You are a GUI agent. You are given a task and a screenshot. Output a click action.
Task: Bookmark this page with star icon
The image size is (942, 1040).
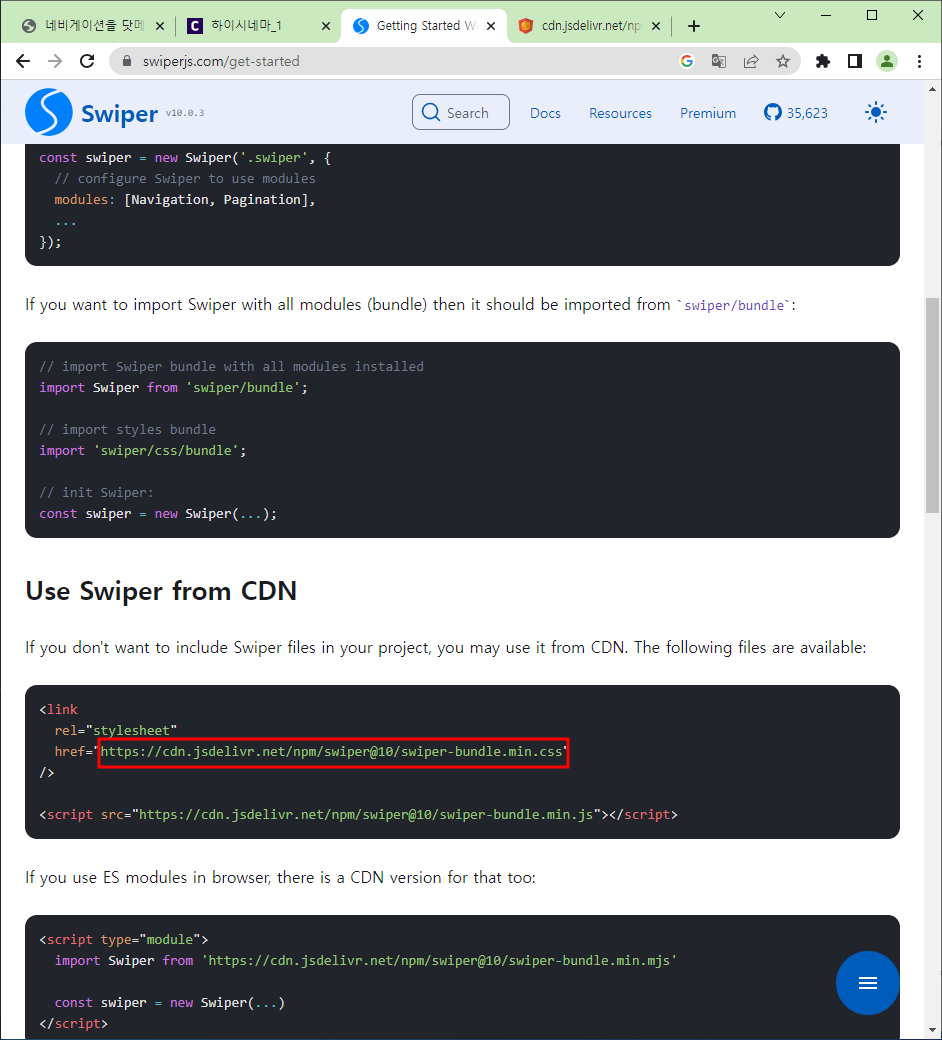pyautogui.click(x=783, y=61)
